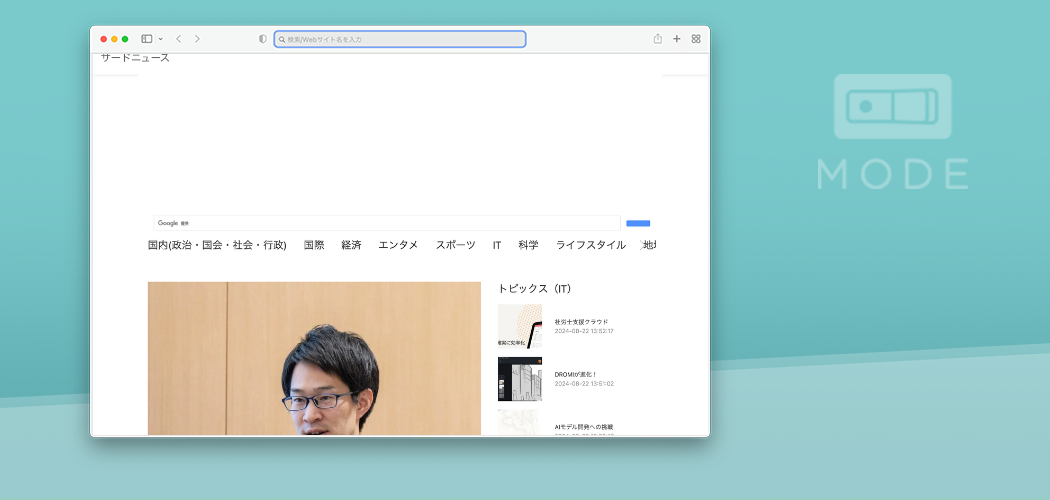Open the sidebar dropdown chevron
Screen dimensions: 1050x500
[x=160, y=39]
